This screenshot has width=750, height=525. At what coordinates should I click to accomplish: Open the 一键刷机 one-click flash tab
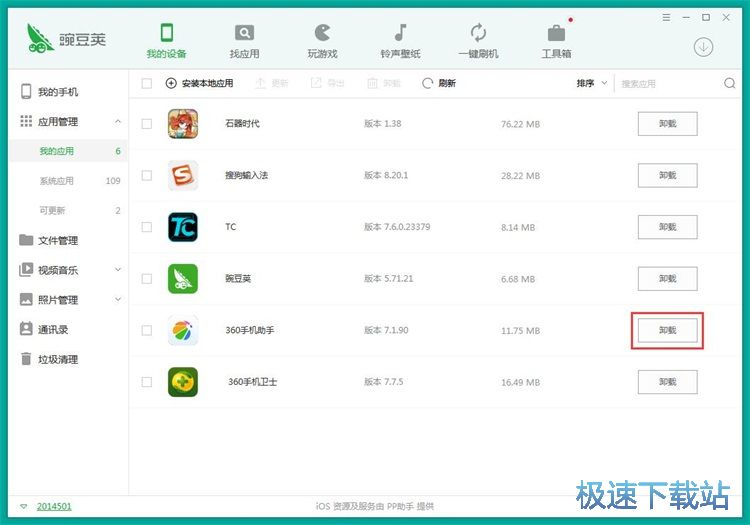point(478,41)
